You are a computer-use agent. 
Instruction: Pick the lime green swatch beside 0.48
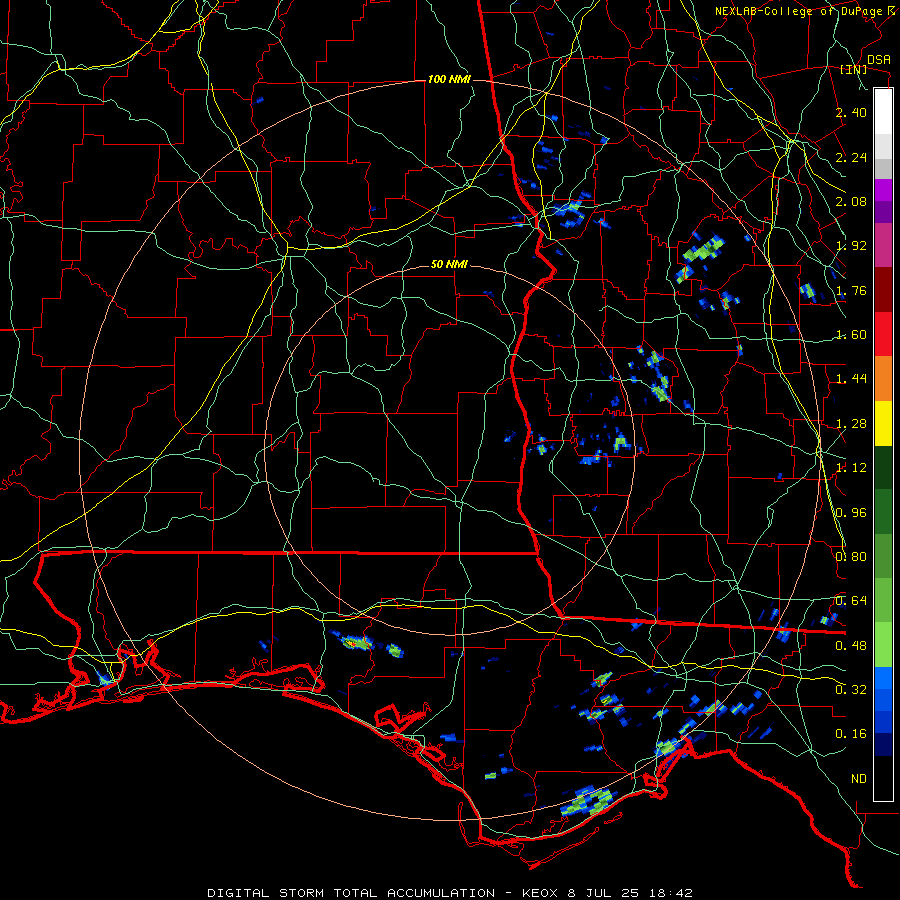pyautogui.click(x=883, y=645)
